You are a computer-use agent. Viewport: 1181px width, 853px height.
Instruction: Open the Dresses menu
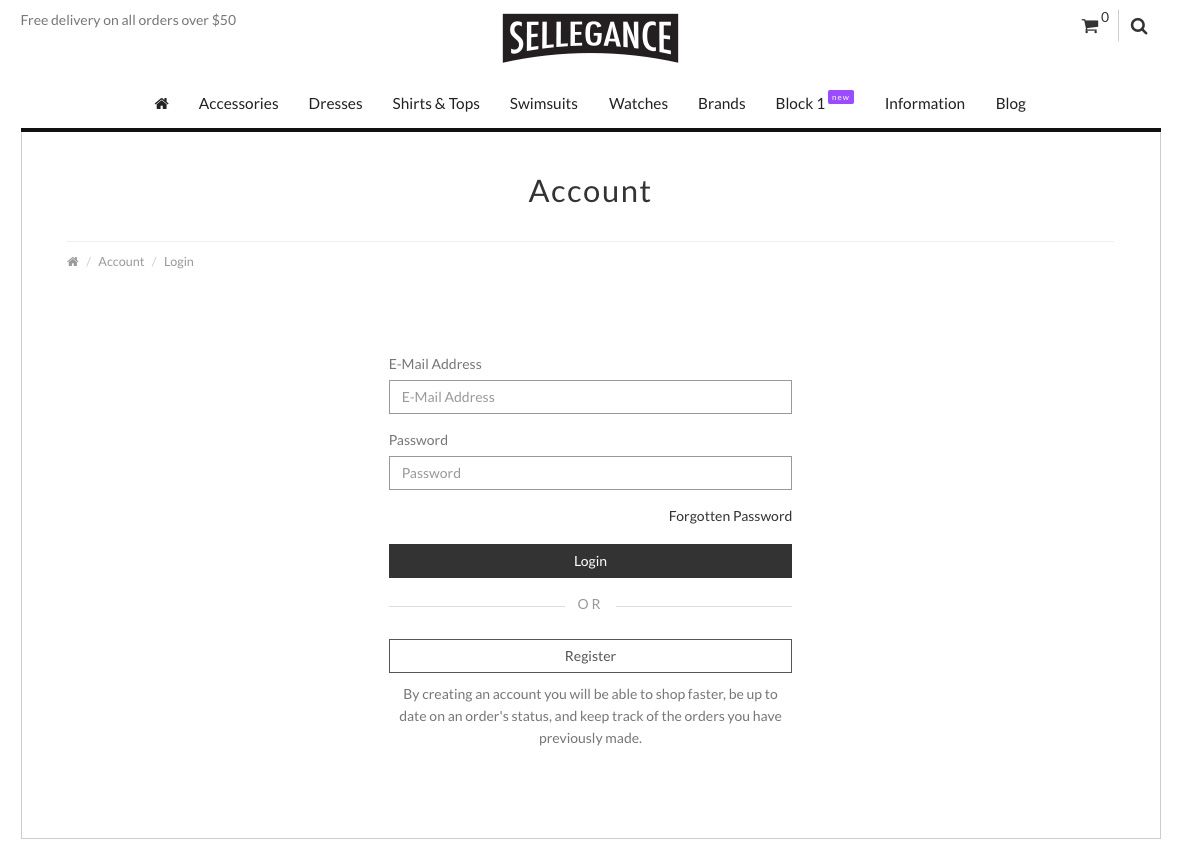point(335,103)
